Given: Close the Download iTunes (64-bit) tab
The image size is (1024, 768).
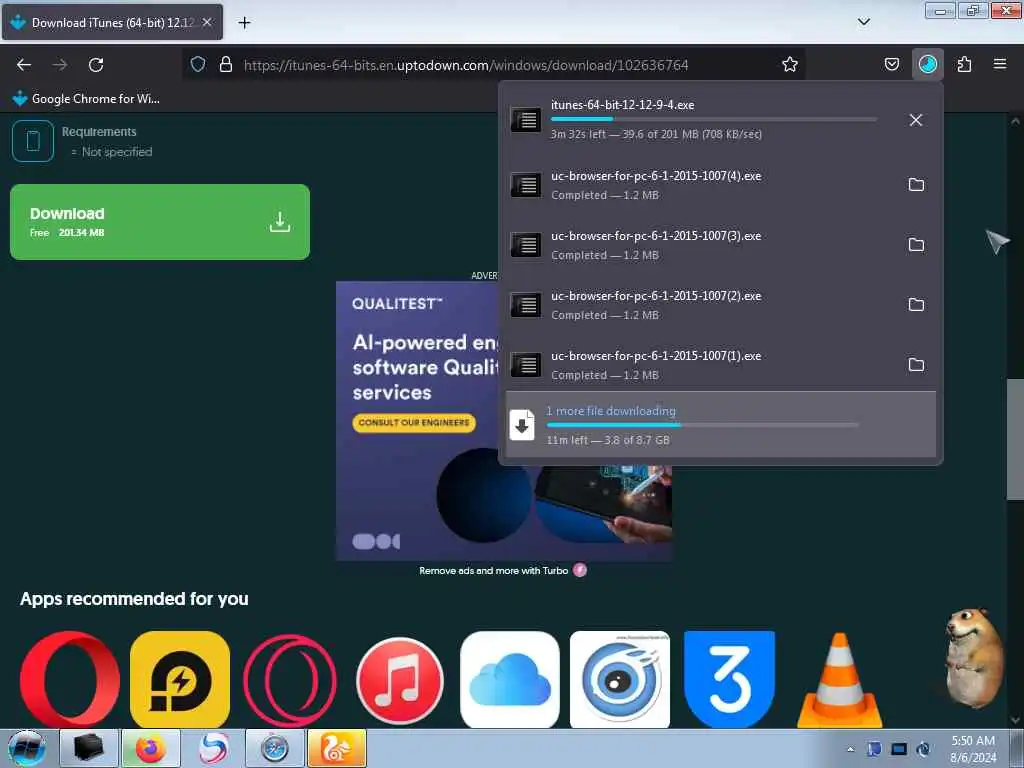Looking at the screenshot, I should 206,23.
